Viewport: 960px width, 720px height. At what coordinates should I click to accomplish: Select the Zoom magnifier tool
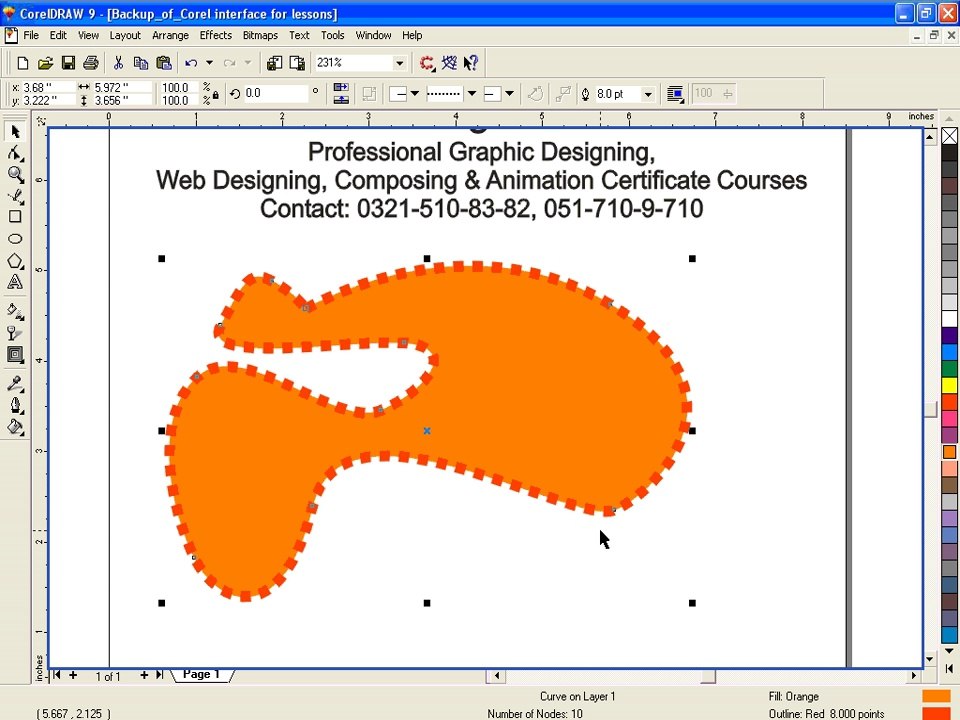coord(15,174)
